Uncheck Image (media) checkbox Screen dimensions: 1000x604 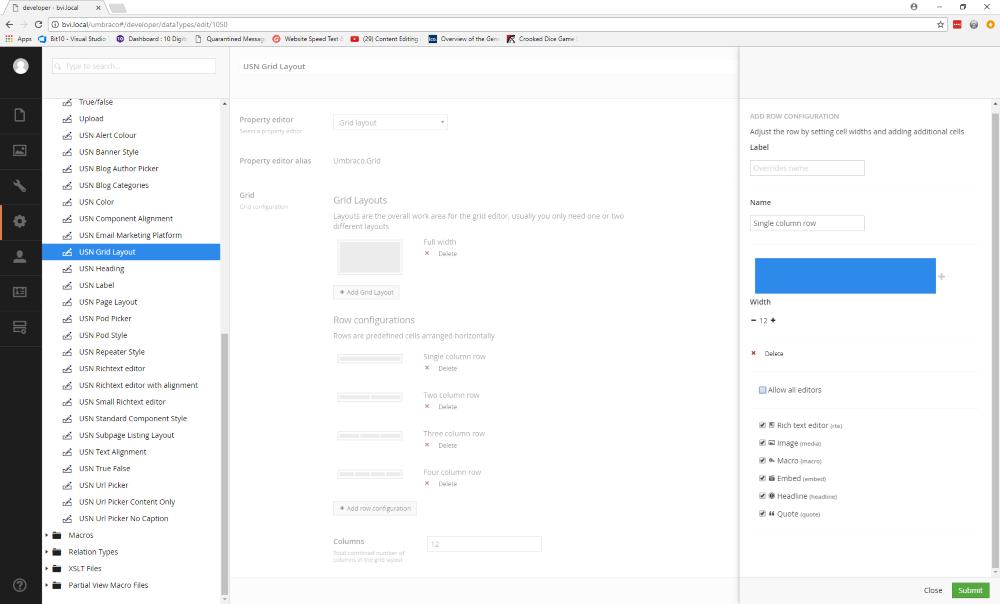pos(762,443)
